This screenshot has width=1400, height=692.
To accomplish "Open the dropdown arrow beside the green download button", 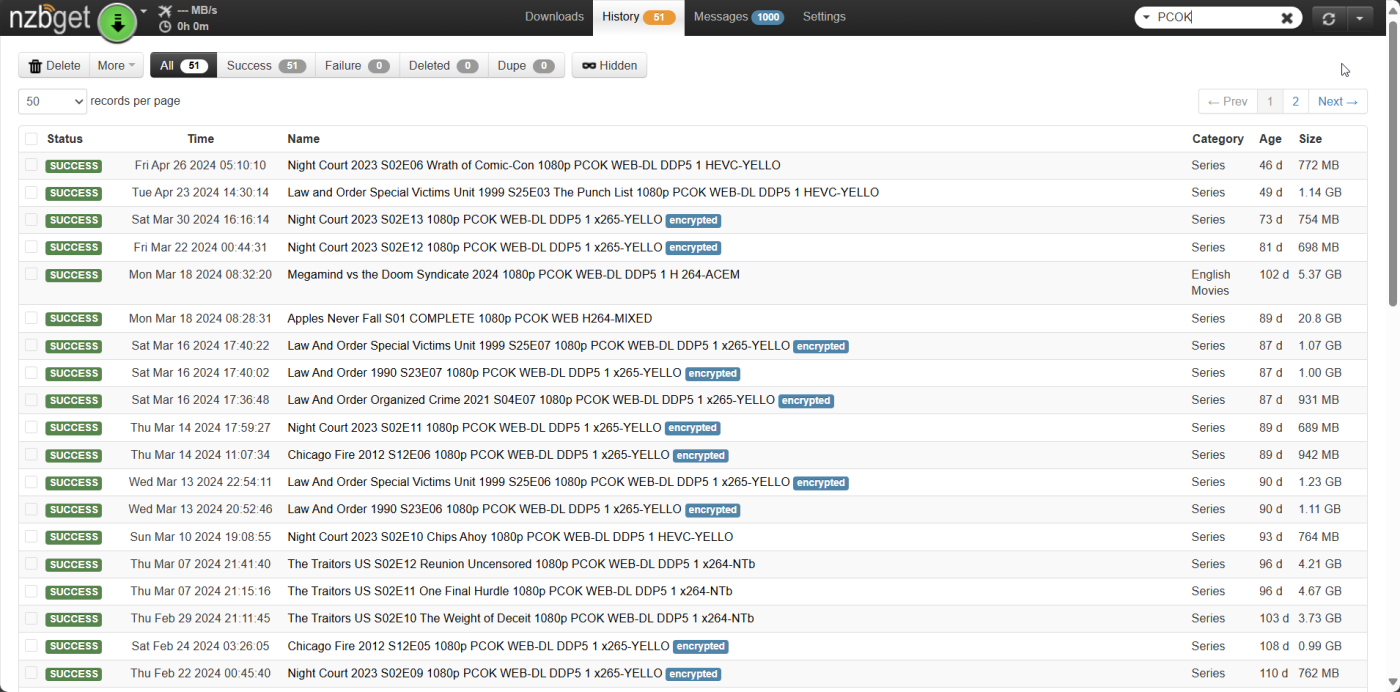I will click(x=144, y=11).
